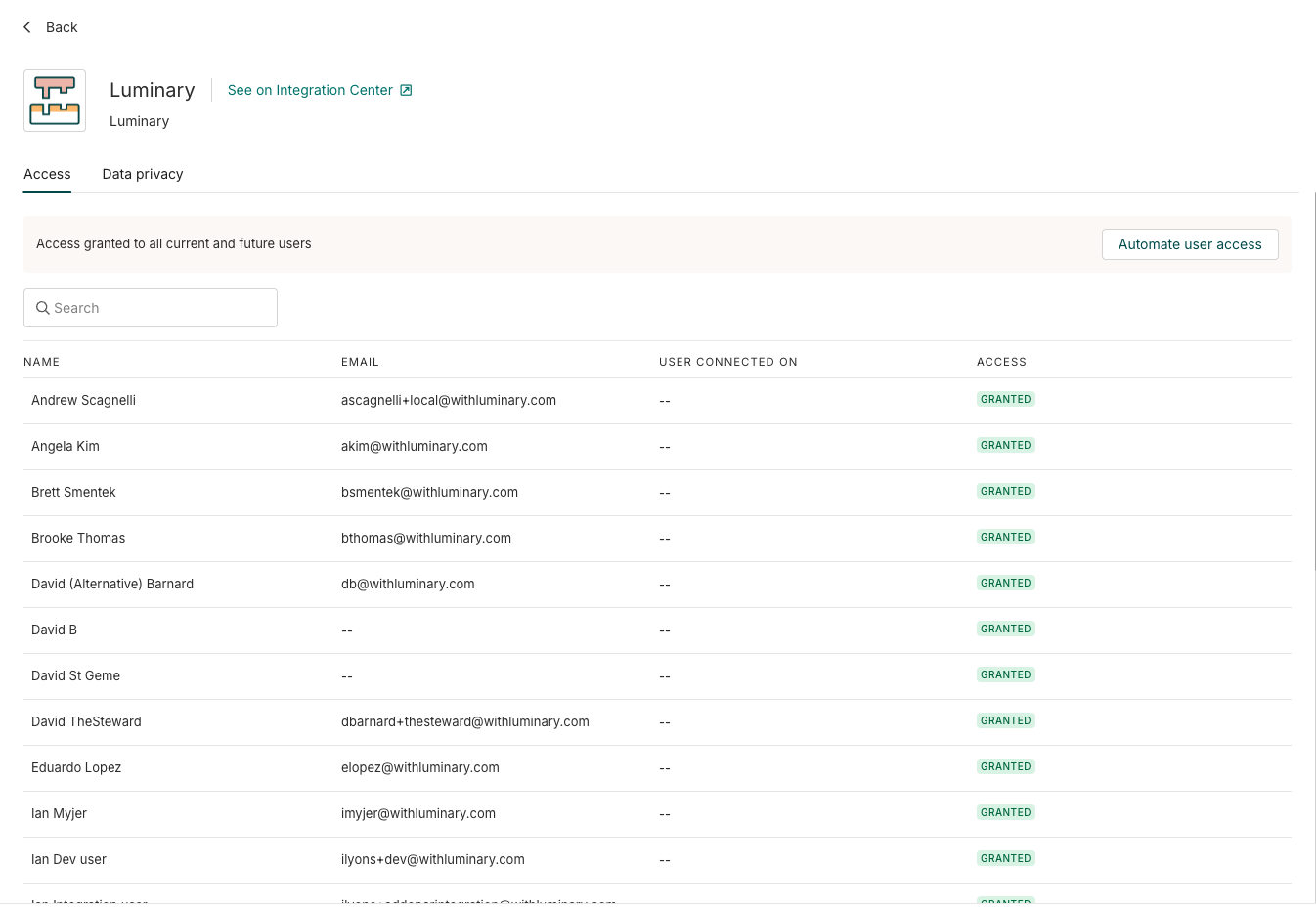Click email akim@withluminary.com
1316x913 pixels.
point(415,446)
